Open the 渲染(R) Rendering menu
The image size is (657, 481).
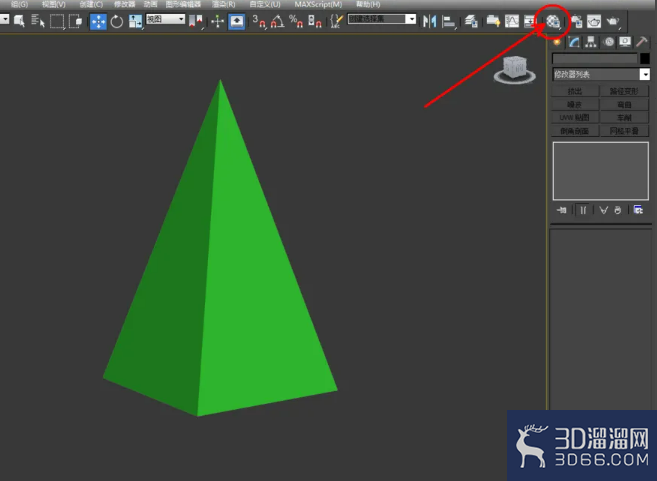[223, 5]
